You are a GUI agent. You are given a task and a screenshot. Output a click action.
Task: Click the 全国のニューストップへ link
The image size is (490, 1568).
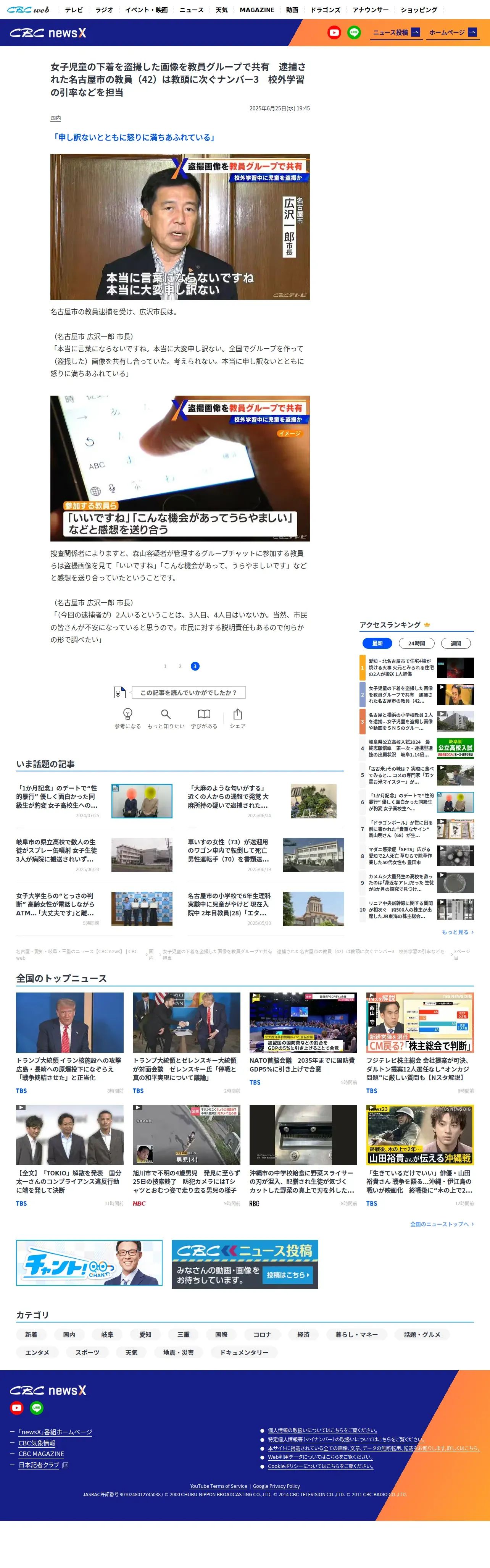442,1224
